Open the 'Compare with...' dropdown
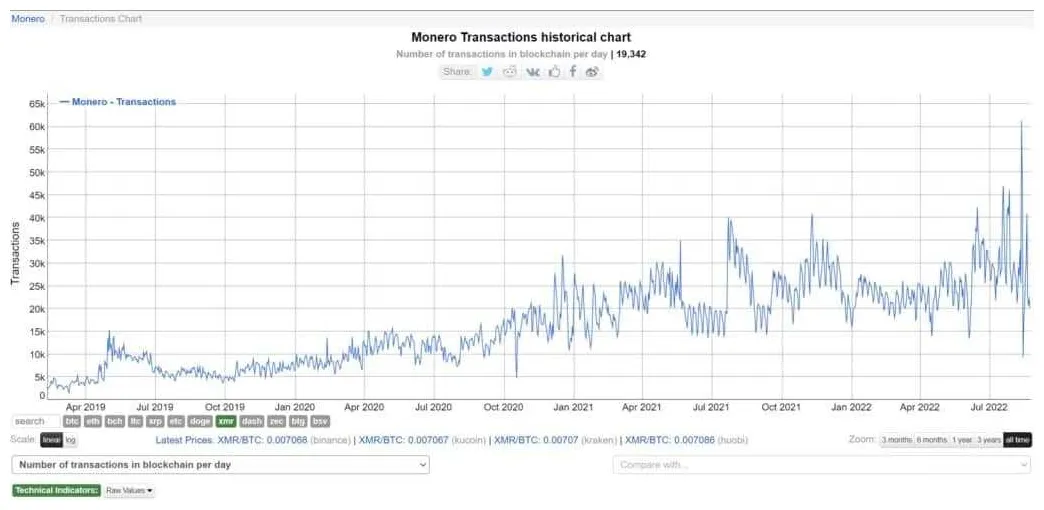The height and width of the screenshot is (510, 1044). [x=821, y=465]
